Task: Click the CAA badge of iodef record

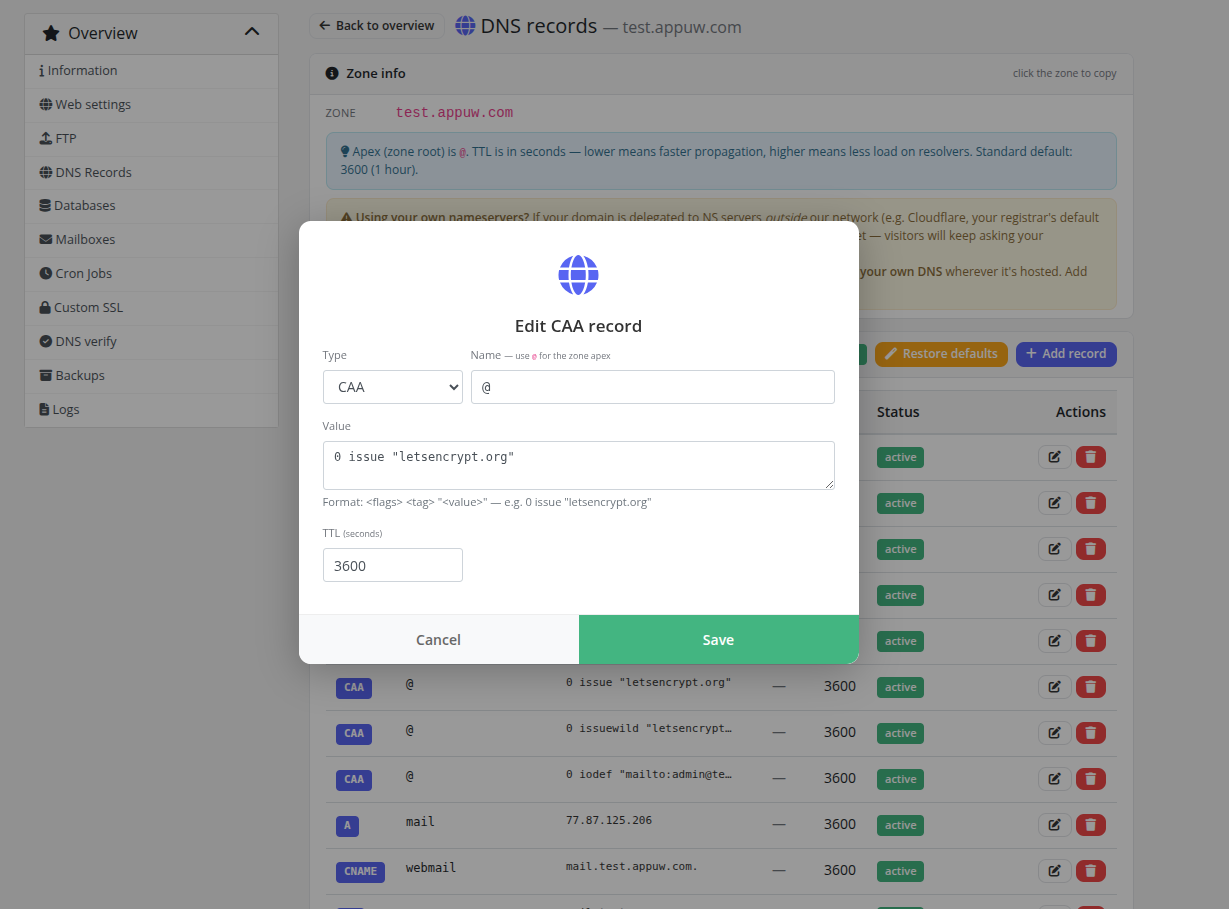Action: coord(354,779)
